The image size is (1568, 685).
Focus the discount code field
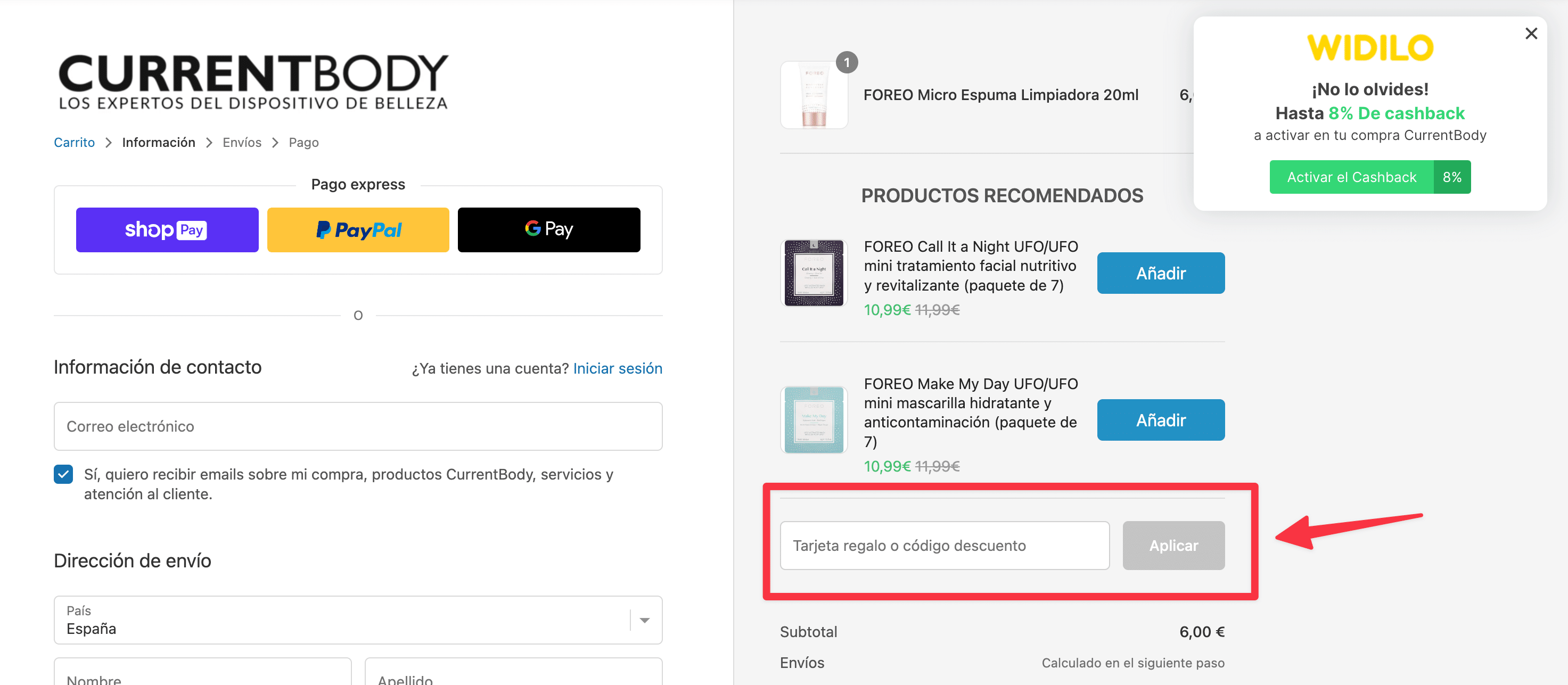tap(944, 546)
